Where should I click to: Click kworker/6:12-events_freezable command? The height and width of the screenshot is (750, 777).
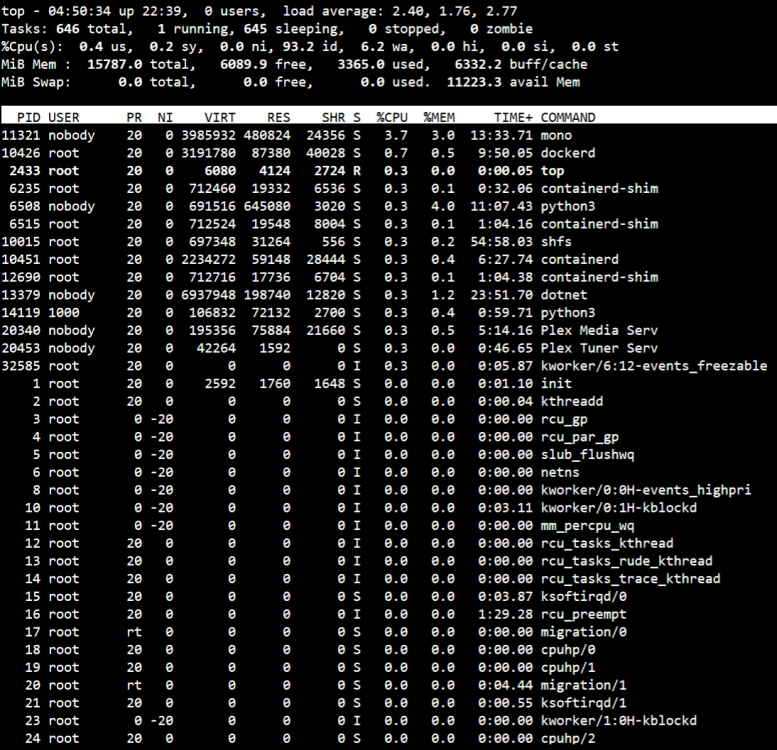pos(654,366)
